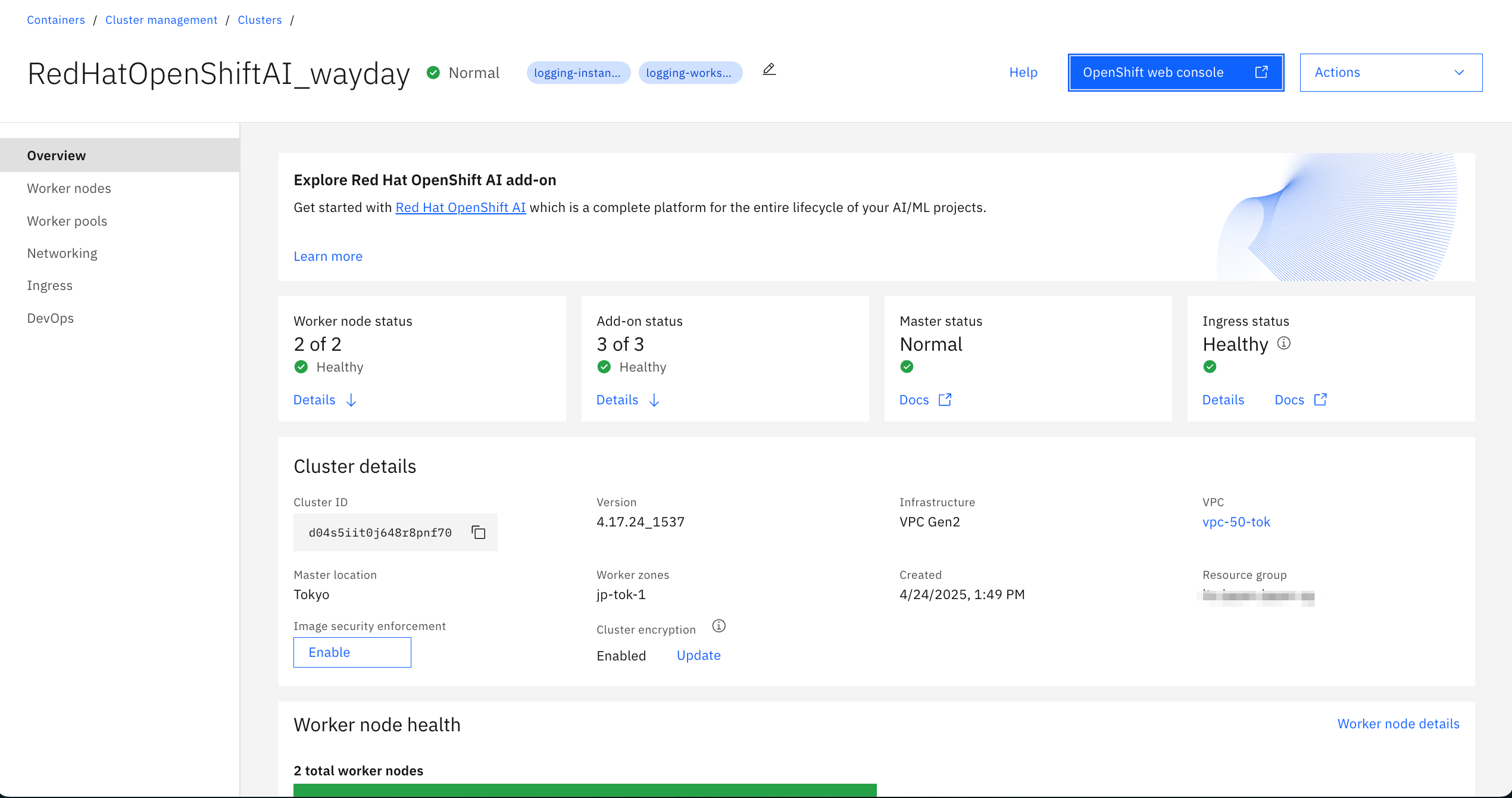Click the Ingress status info icon

coord(1284,343)
